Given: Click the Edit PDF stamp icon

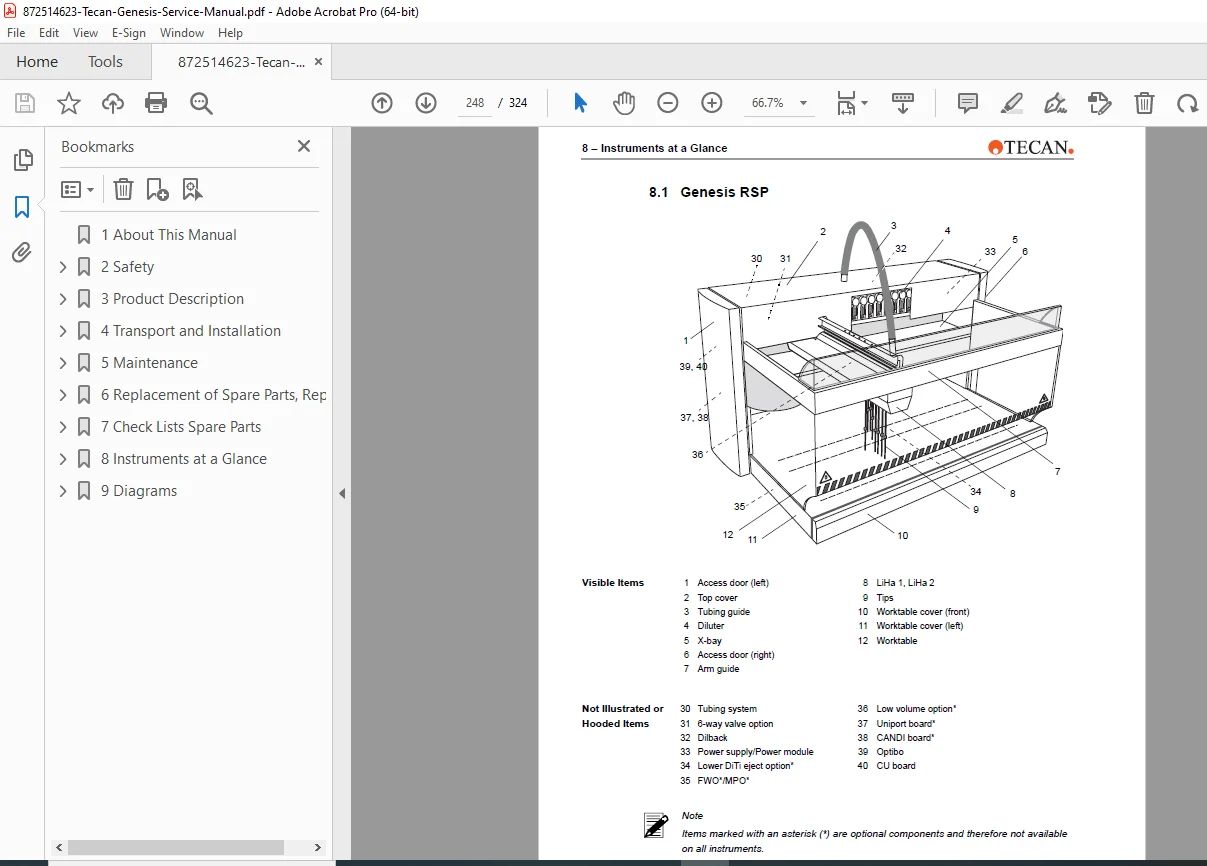Looking at the screenshot, I should coord(1100,103).
